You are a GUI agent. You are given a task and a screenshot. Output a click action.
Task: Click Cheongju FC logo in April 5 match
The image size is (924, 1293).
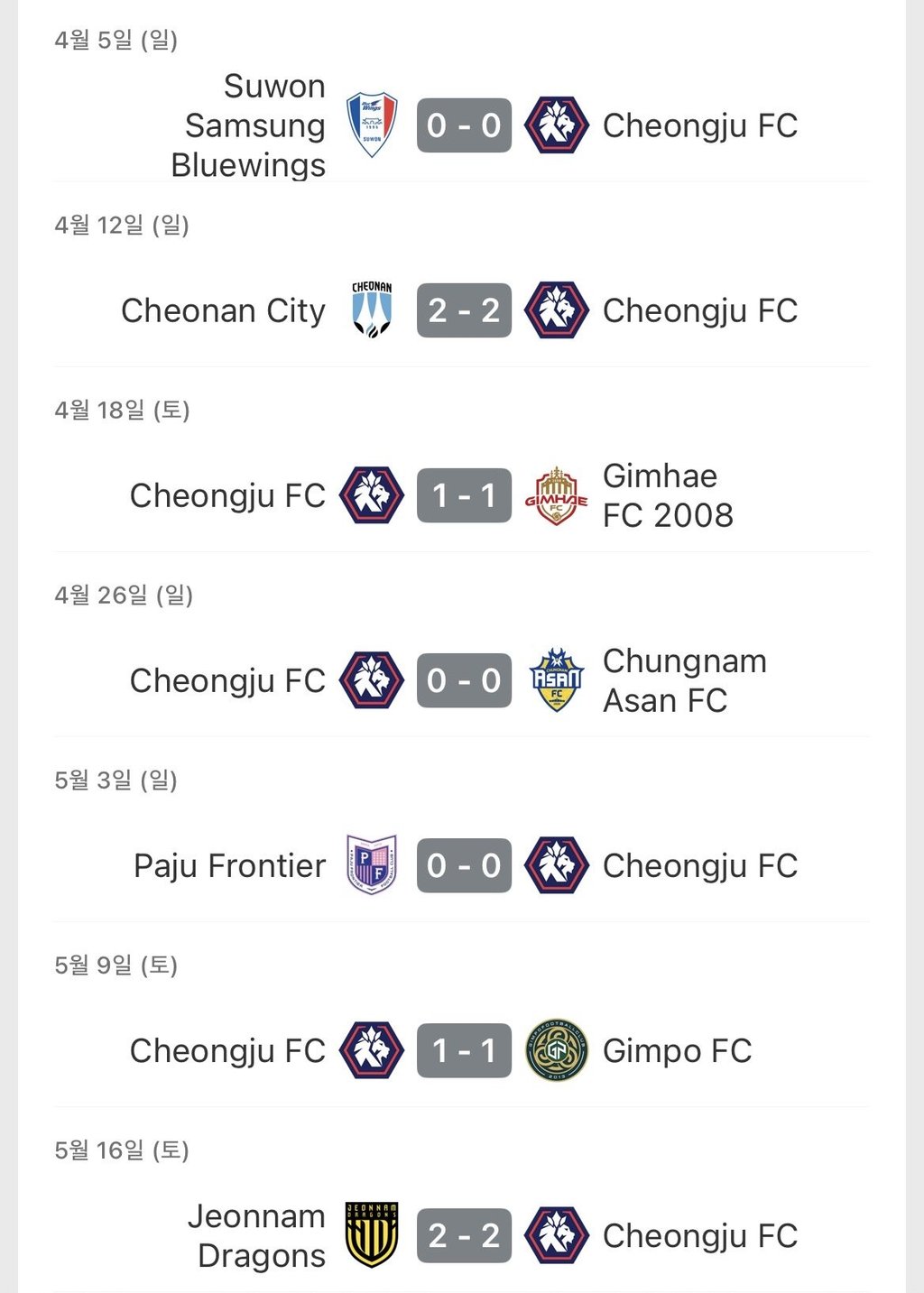(557, 125)
